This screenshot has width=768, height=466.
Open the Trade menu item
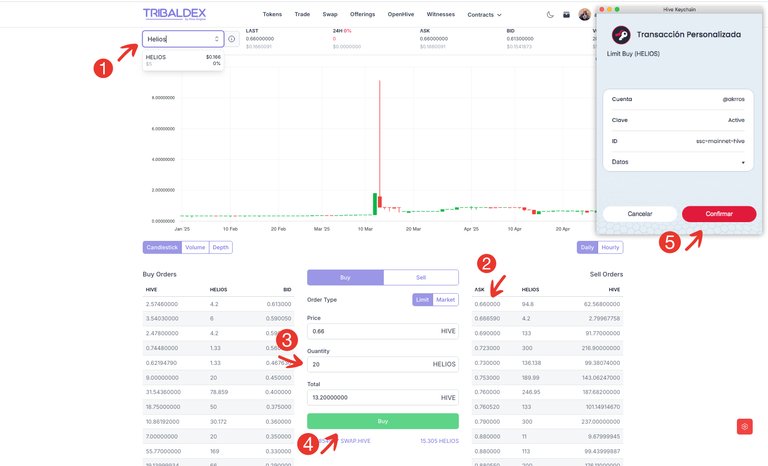click(302, 14)
